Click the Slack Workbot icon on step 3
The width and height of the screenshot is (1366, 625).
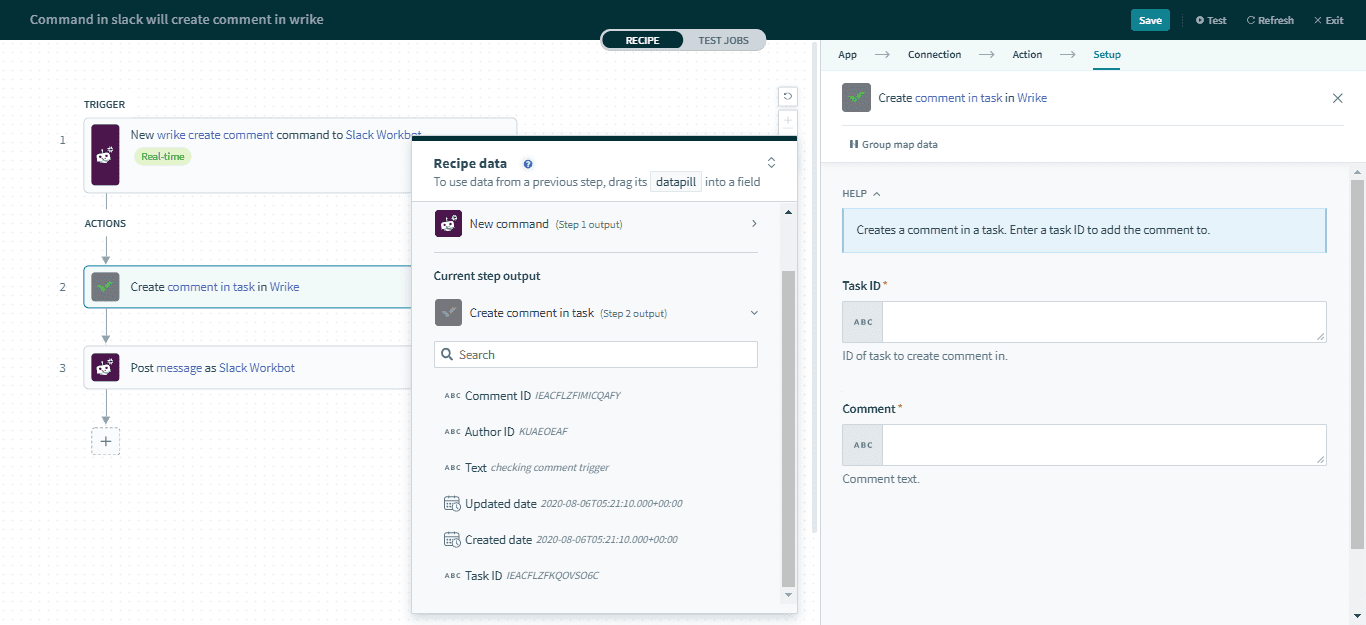[105, 367]
